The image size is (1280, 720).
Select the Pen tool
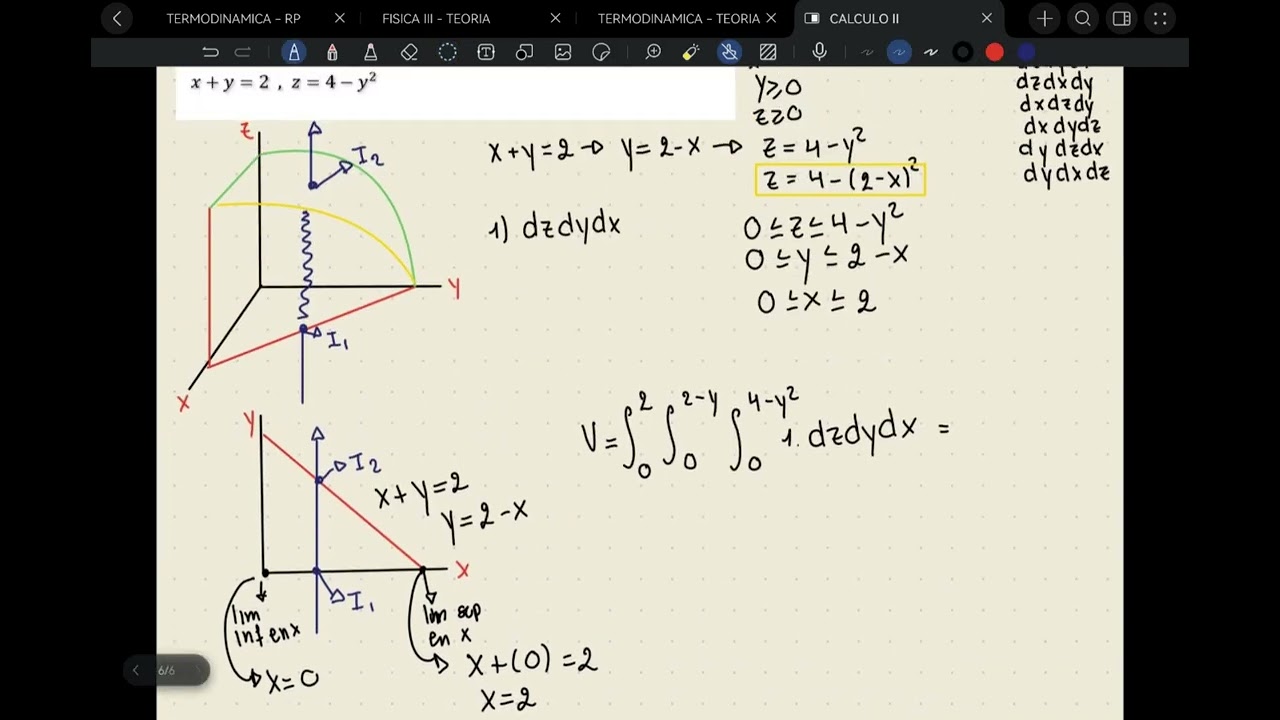293,52
